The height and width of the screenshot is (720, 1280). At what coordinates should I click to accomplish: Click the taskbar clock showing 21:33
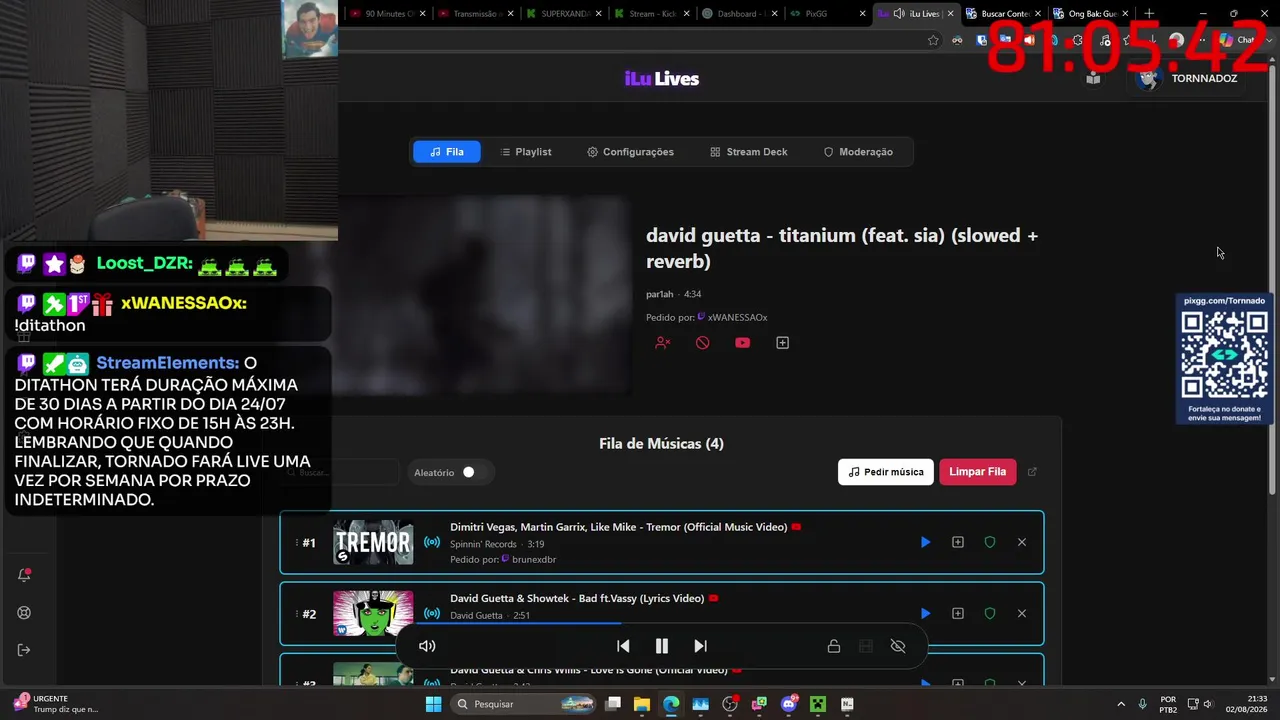tap(1244, 704)
